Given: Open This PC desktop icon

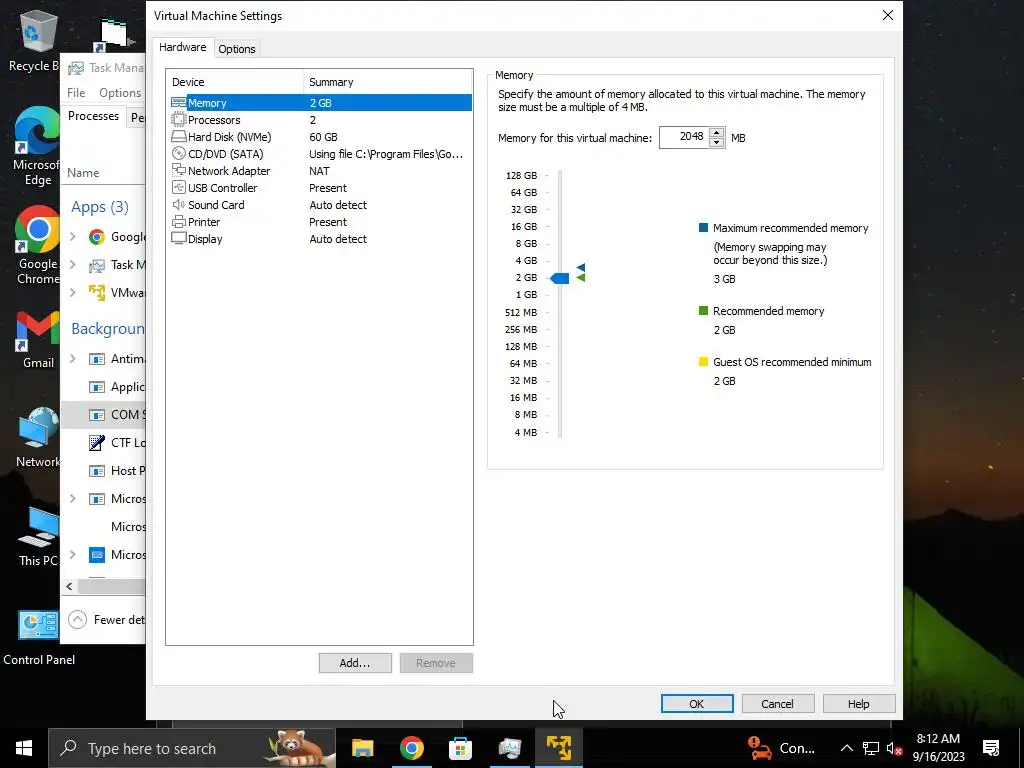Looking at the screenshot, I should pyautogui.click(x=37, y=537).
